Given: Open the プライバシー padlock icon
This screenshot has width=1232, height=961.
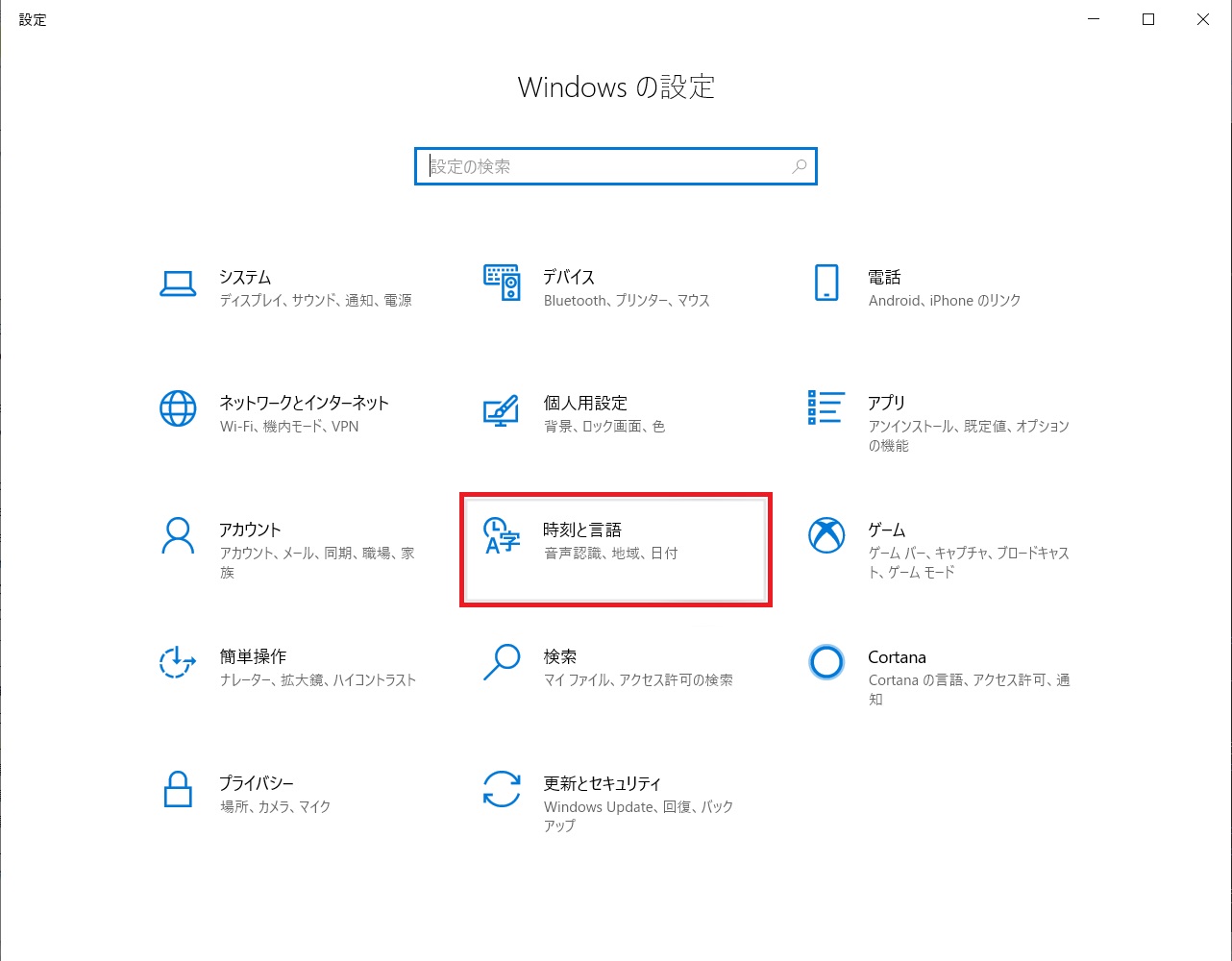Looking at the screenshot, I should 178,789.
